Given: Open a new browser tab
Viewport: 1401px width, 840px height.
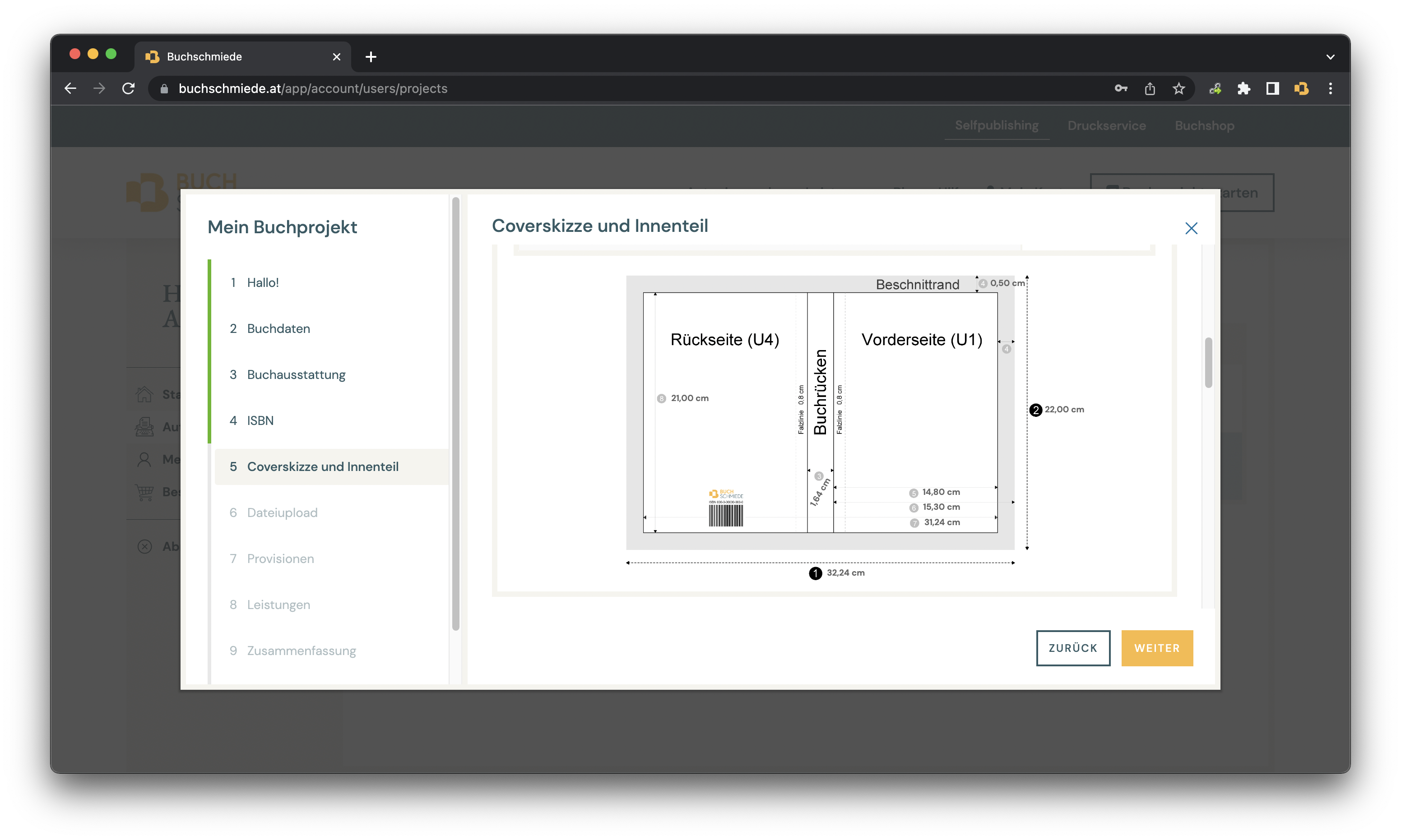Looking at the screenshot, I should (371, 56).
